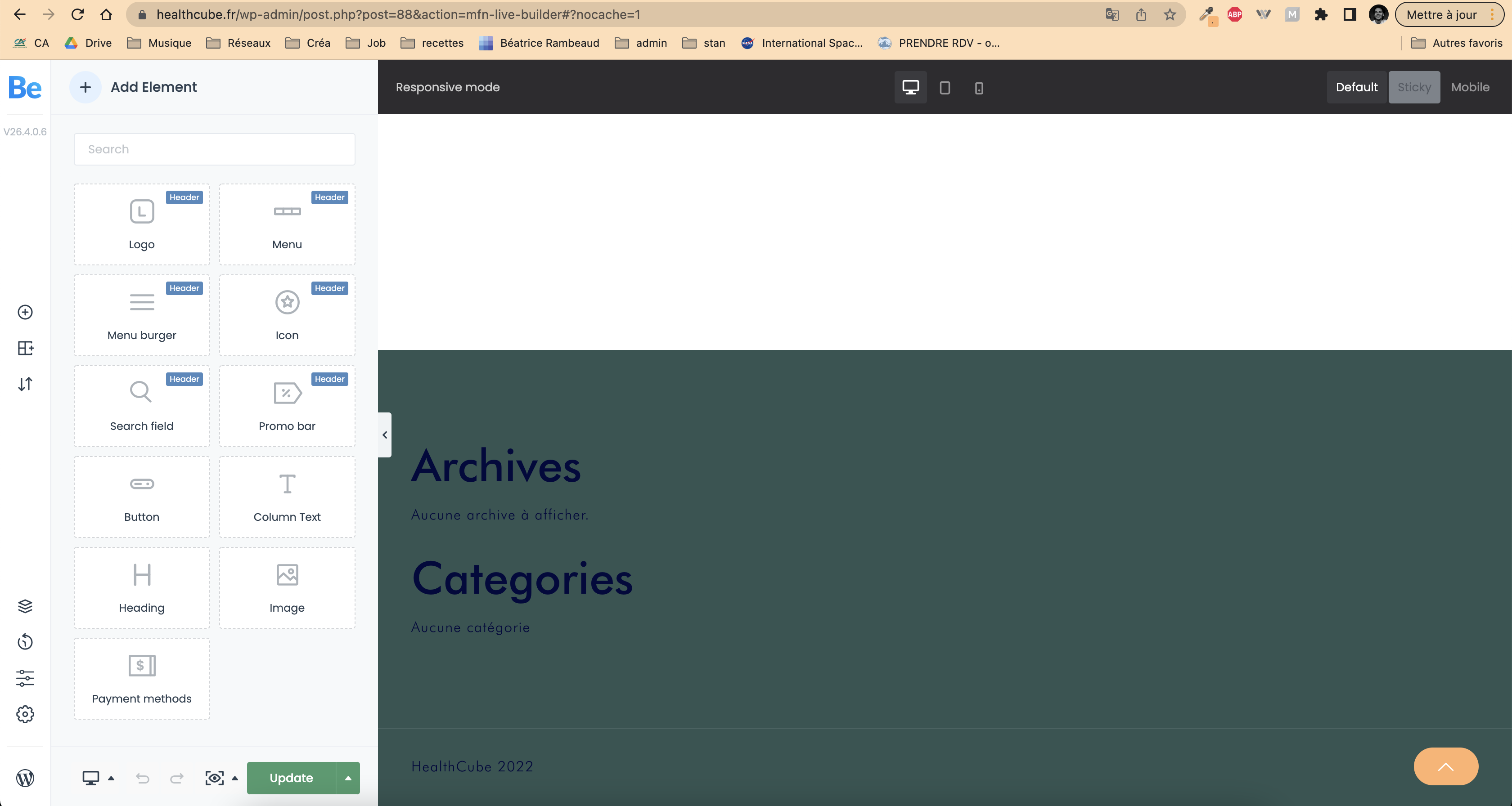Select the Mobile header tab
This screenshot has height=806, width=1512.
coord(1470,87)
